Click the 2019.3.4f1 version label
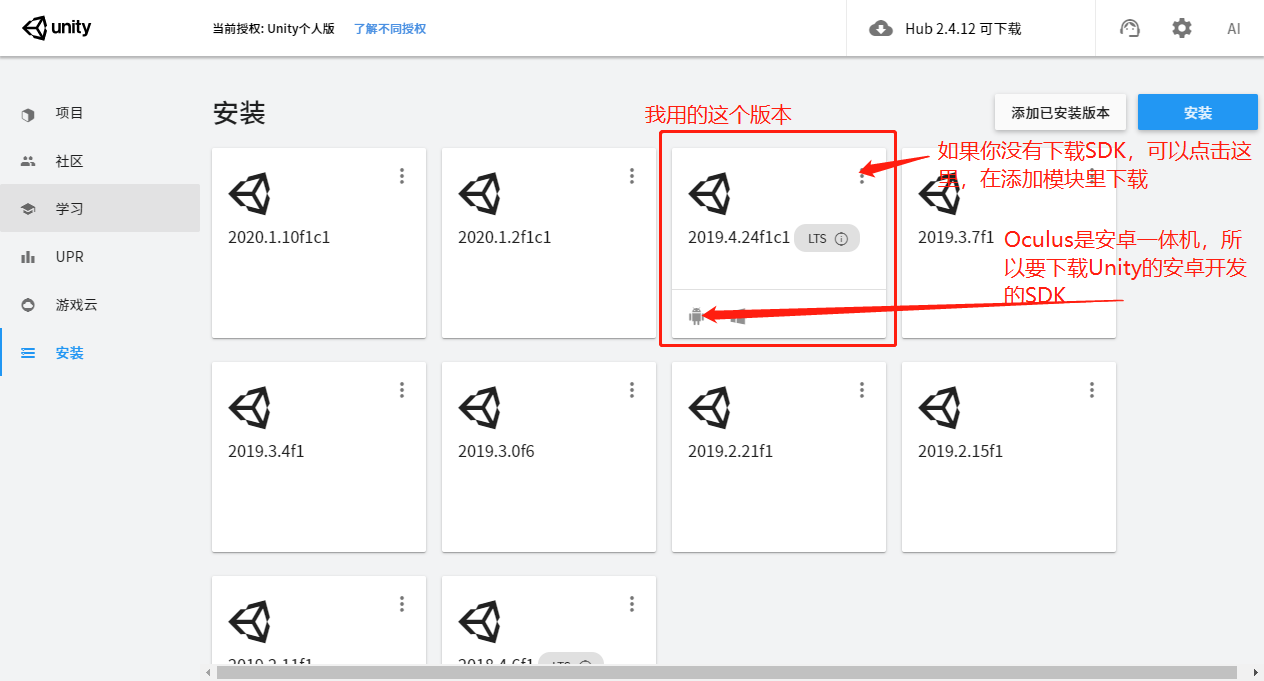 point(266,452)
